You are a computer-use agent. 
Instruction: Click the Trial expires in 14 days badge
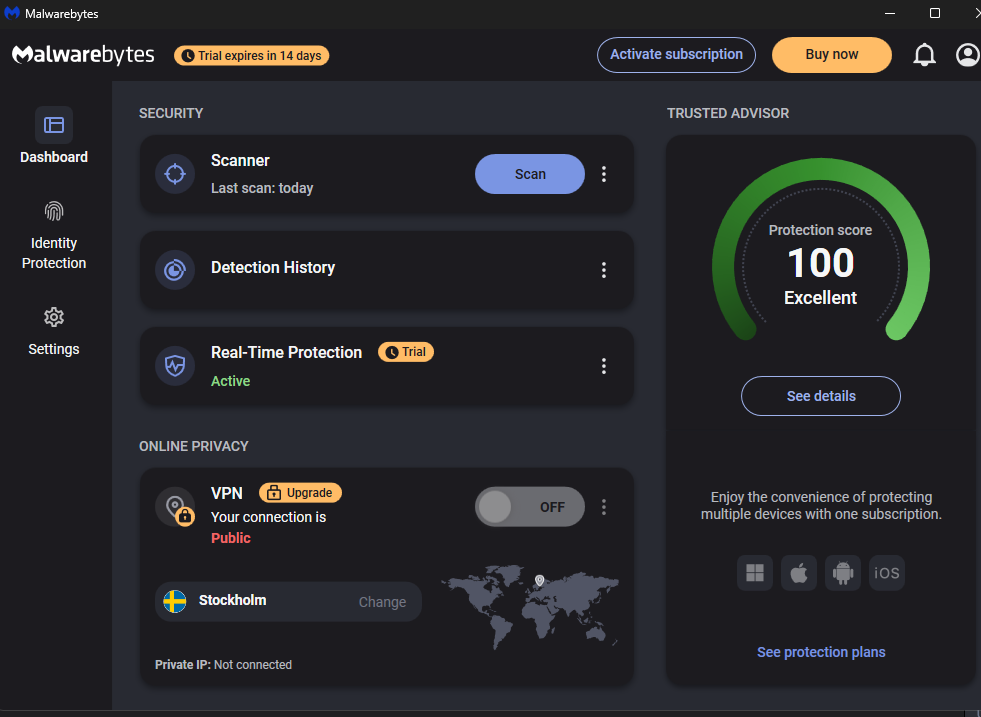point(252,56)
